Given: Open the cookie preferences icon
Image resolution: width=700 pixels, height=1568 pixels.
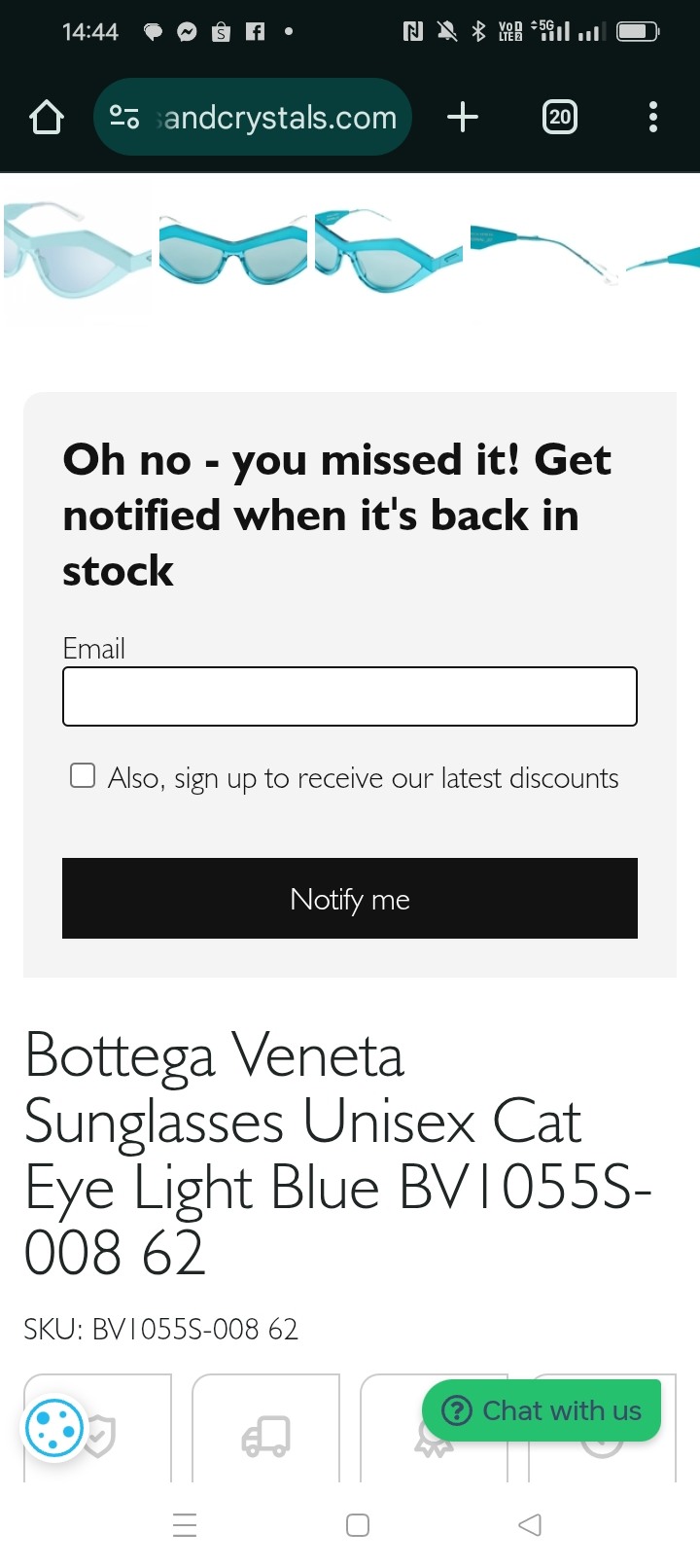Looking at the screenshot, I should [54, 1429].
